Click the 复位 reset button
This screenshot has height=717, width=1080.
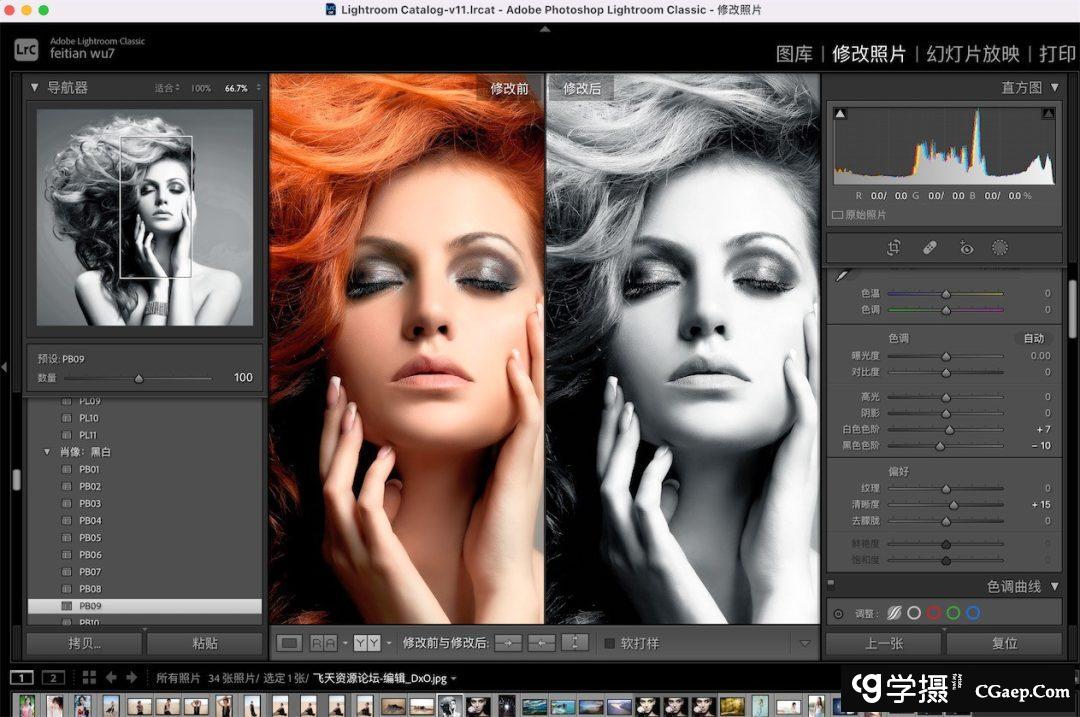click(1004, 643)
